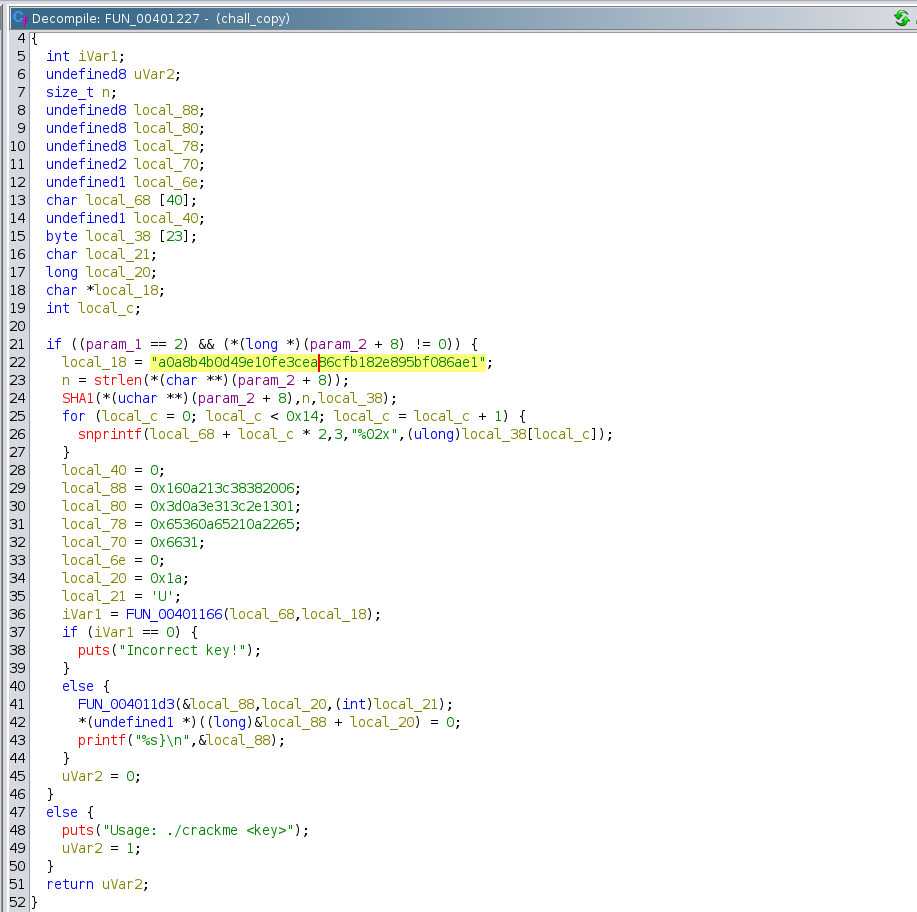Click the return keyword on line 51
Screen dimensions: 917x912
point(70,885)
